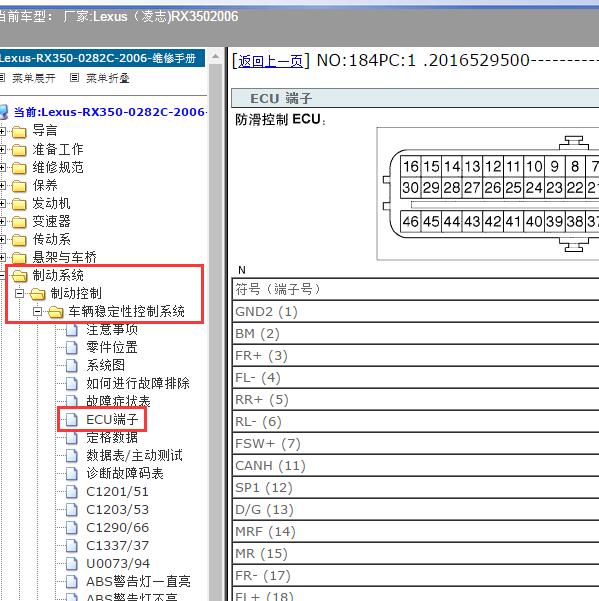The width and height of the screenshot is (599, 601).
Task: Click the RR+ (5) table cell
Action: [416, 400]
